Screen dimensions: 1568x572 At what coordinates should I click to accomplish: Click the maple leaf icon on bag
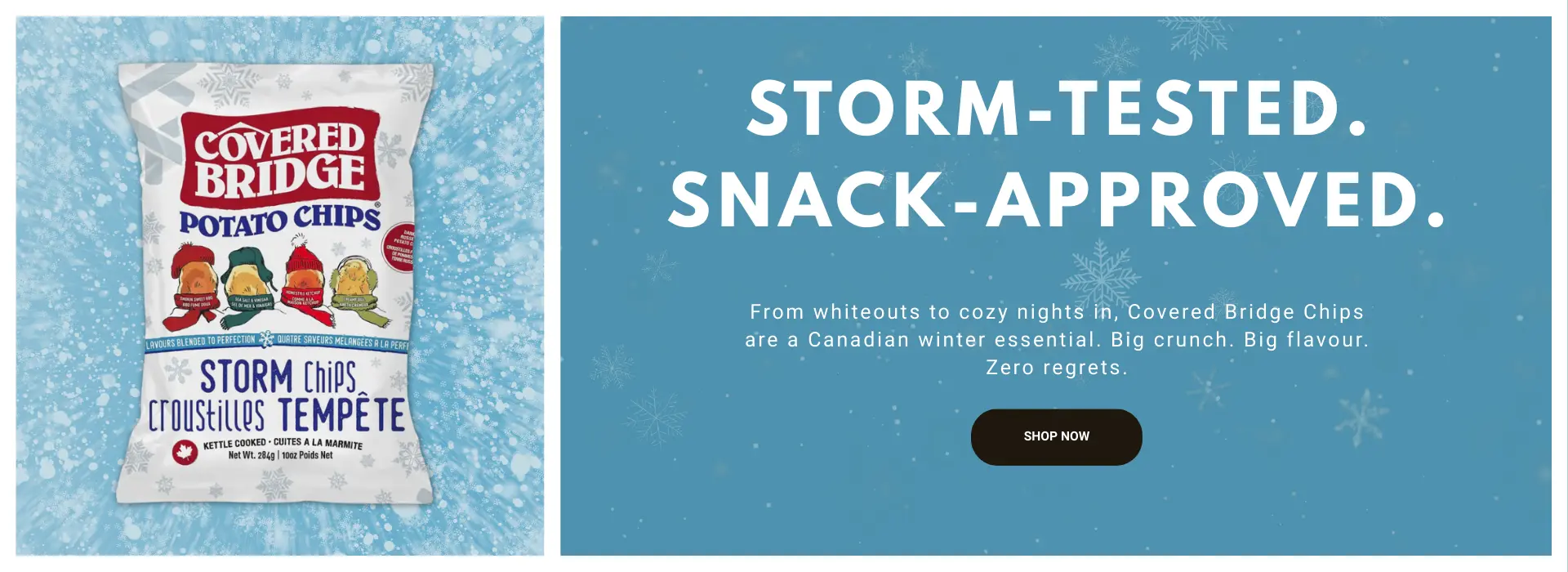(x=185, y=451)
